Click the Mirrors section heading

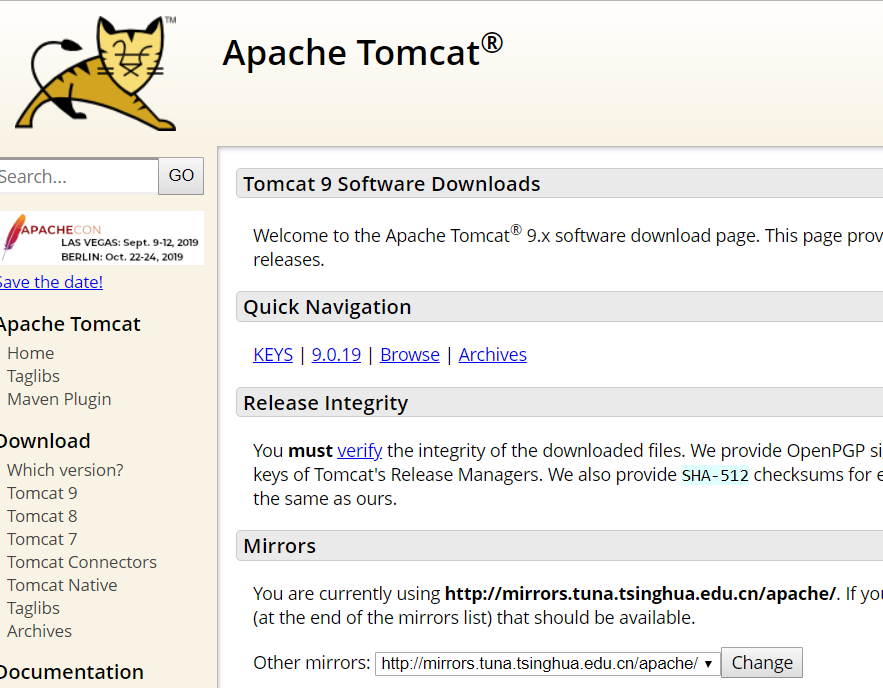(x=279, y=546)
